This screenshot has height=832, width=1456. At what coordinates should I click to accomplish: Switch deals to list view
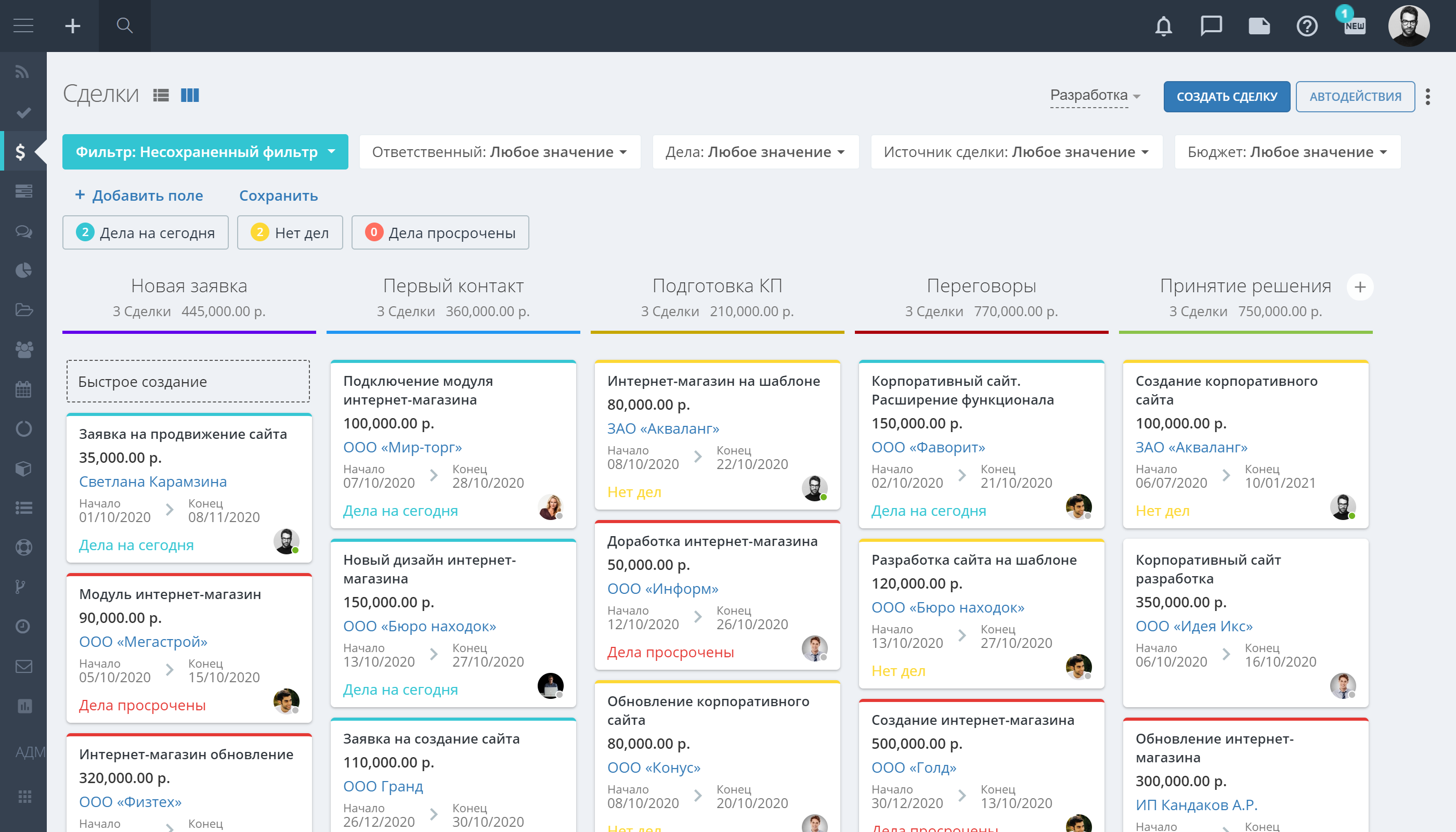(x=161, y=96)
